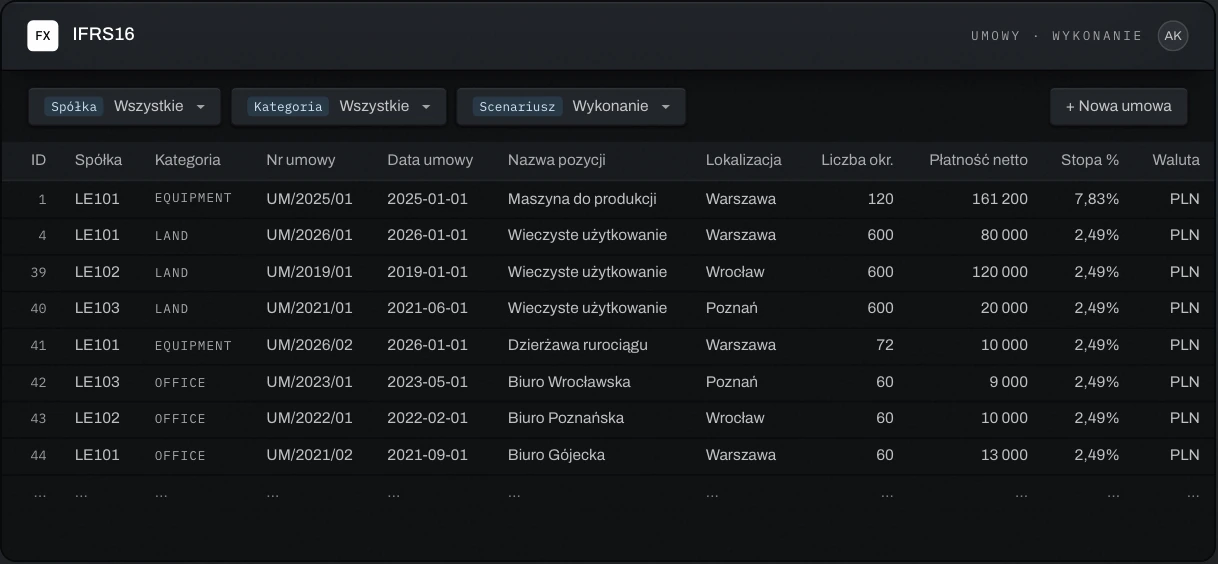Sort by the Waluta column header
This screenshot has height=564, width=1218.
tap(1176, 160)
